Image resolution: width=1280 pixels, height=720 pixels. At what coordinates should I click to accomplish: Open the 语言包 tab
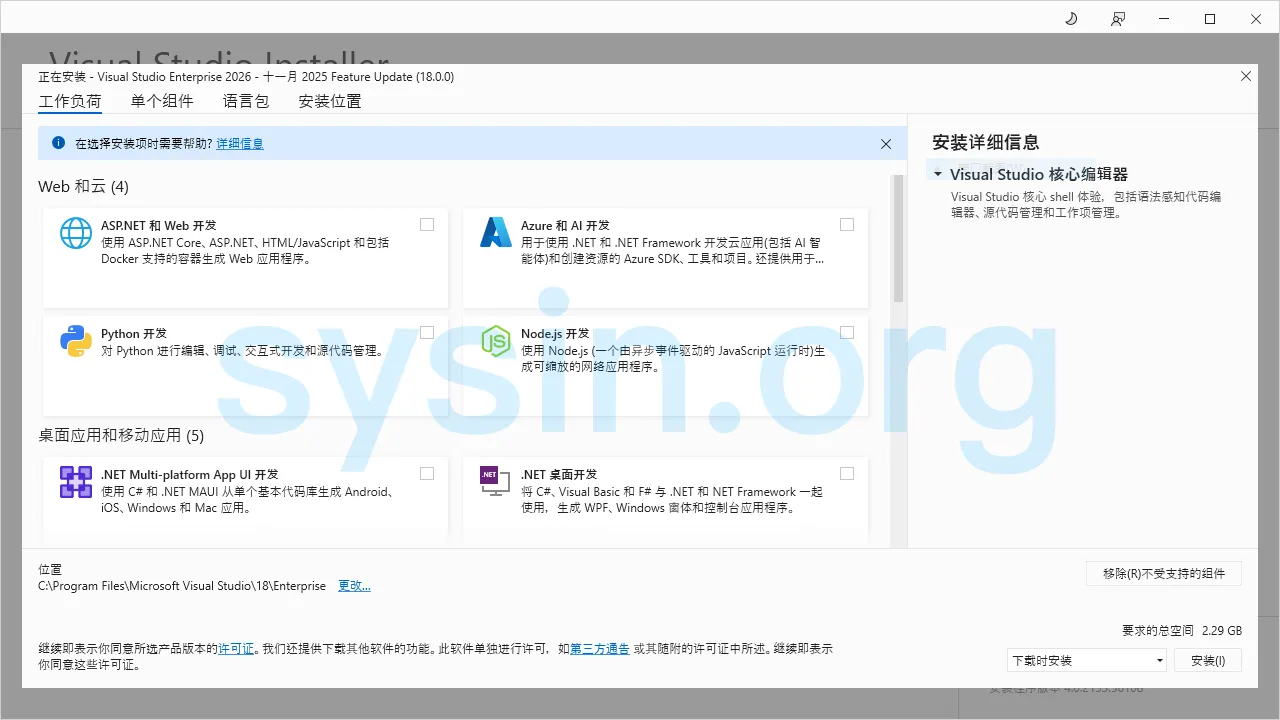tap(245, 101)
